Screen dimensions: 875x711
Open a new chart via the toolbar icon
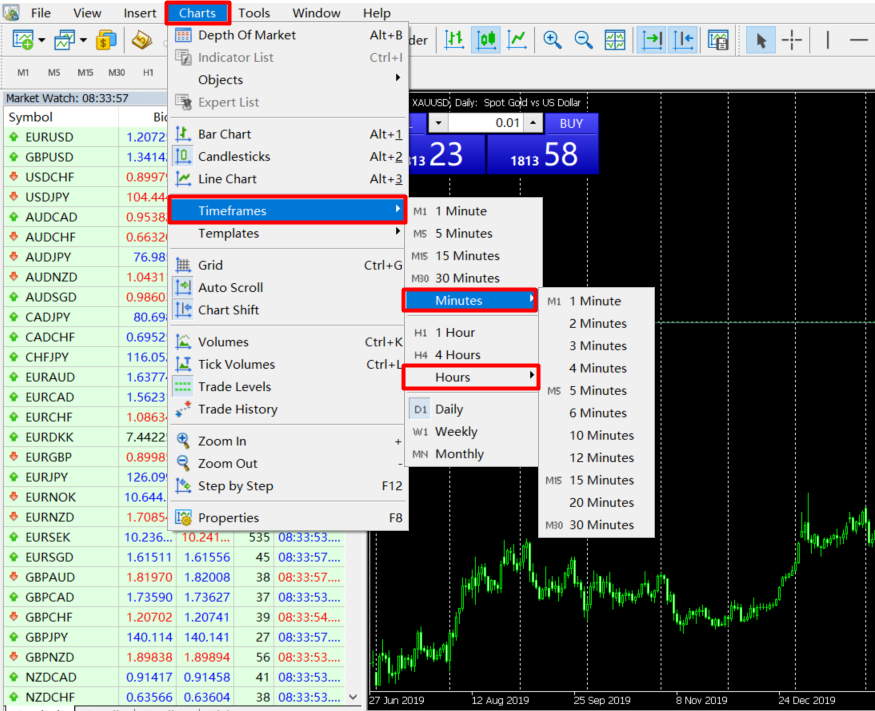pyautogui.click(x=23, y=41)
